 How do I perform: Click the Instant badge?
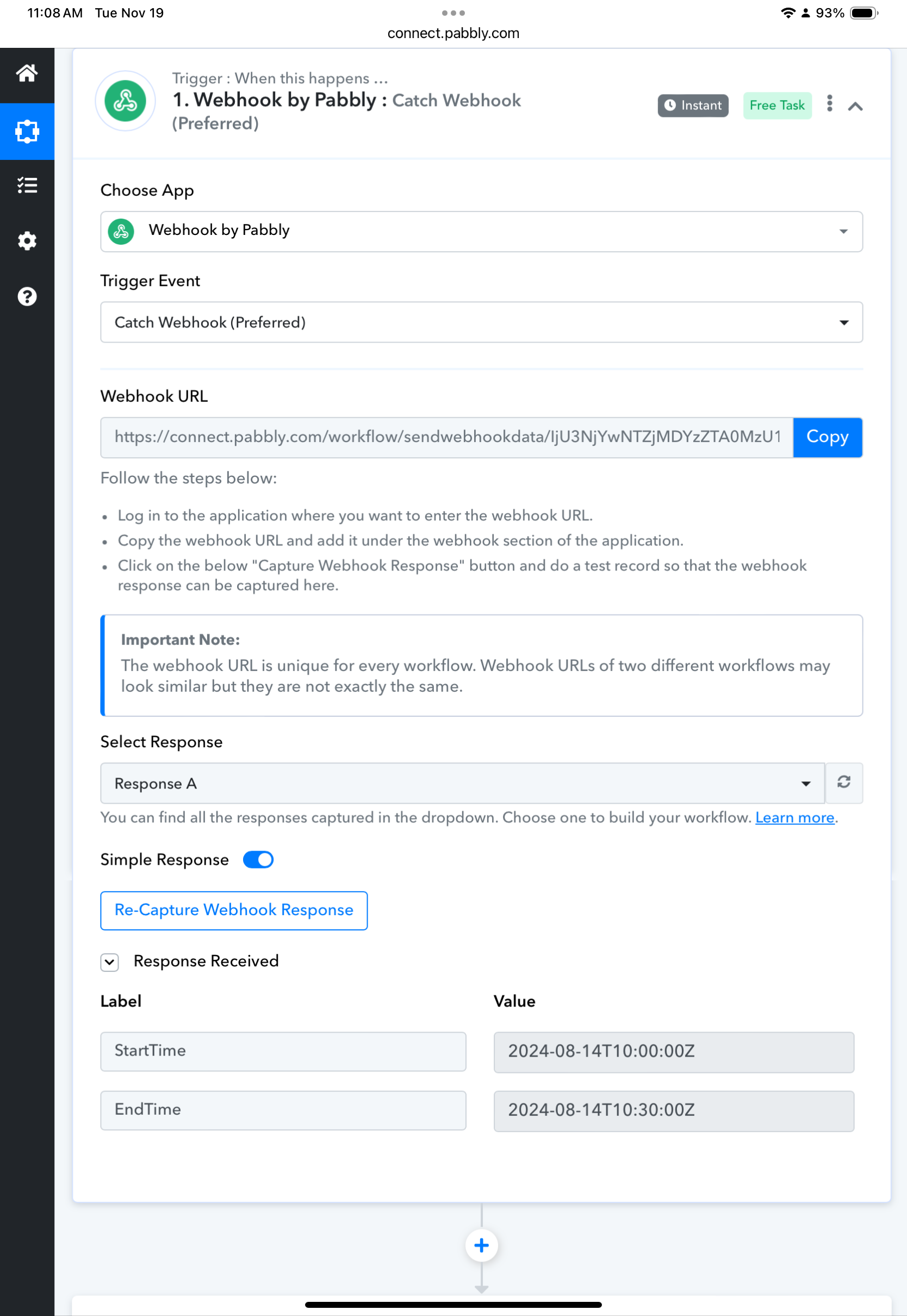click(693, 105)
